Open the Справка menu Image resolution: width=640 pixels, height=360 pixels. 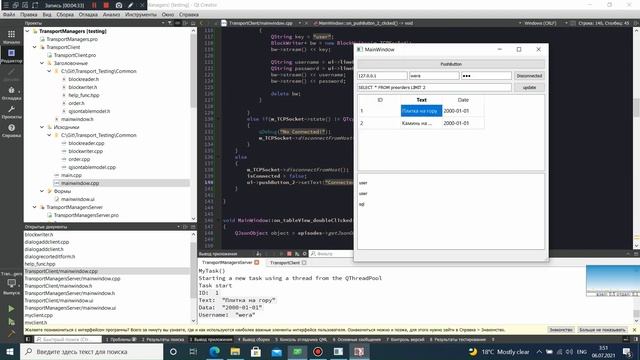tap(189, 14)
